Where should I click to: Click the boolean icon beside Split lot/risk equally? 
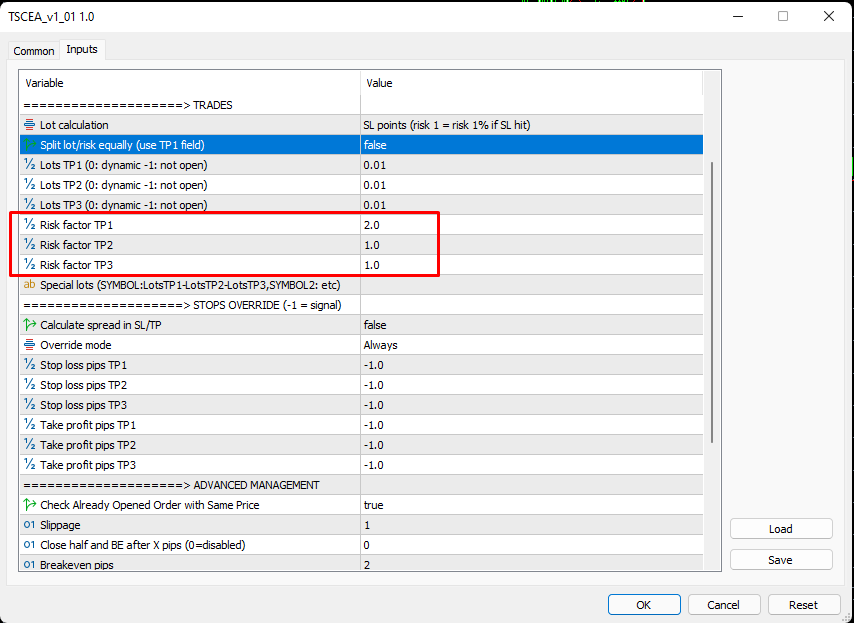(x=29, y=145)
